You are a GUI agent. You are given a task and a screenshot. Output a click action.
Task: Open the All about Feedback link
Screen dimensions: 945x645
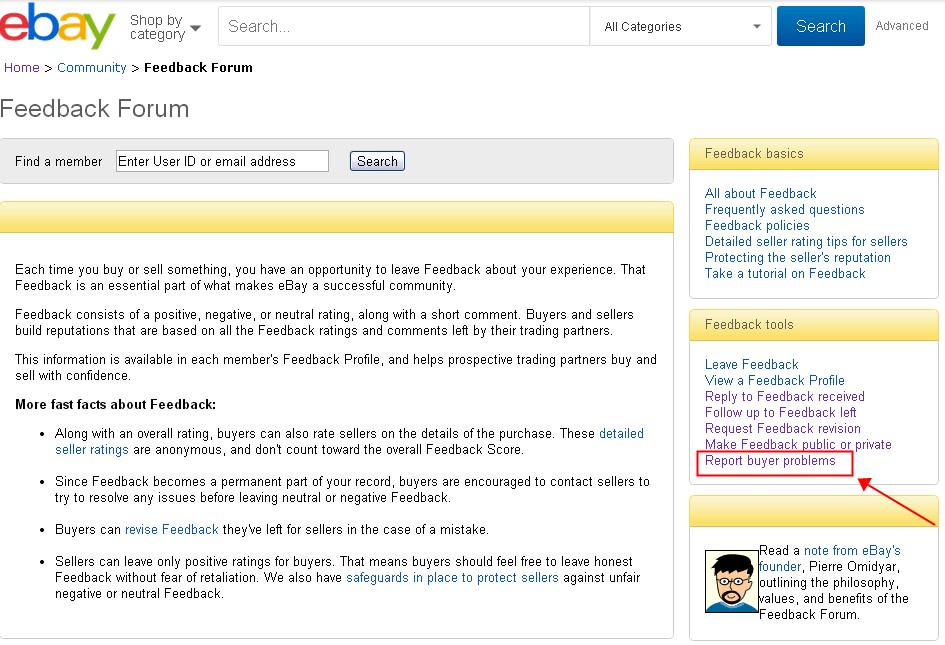pos(760,194)
